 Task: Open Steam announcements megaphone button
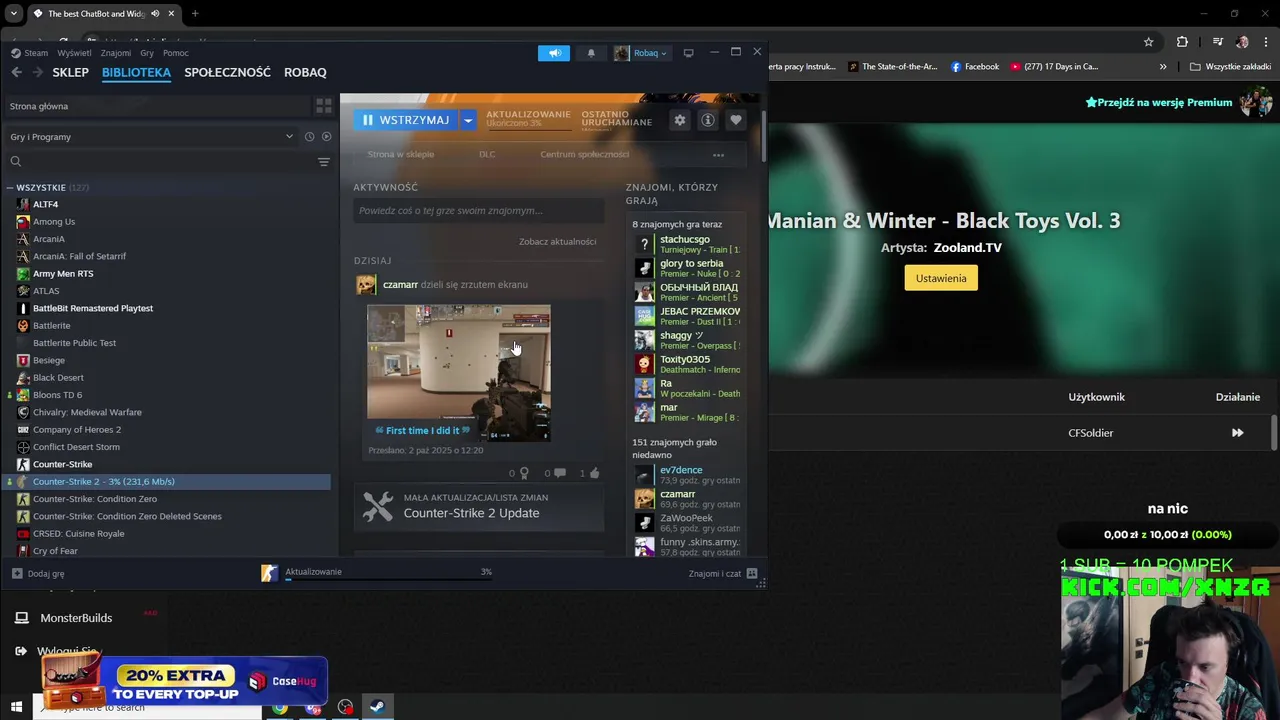[x=554, y=53]
